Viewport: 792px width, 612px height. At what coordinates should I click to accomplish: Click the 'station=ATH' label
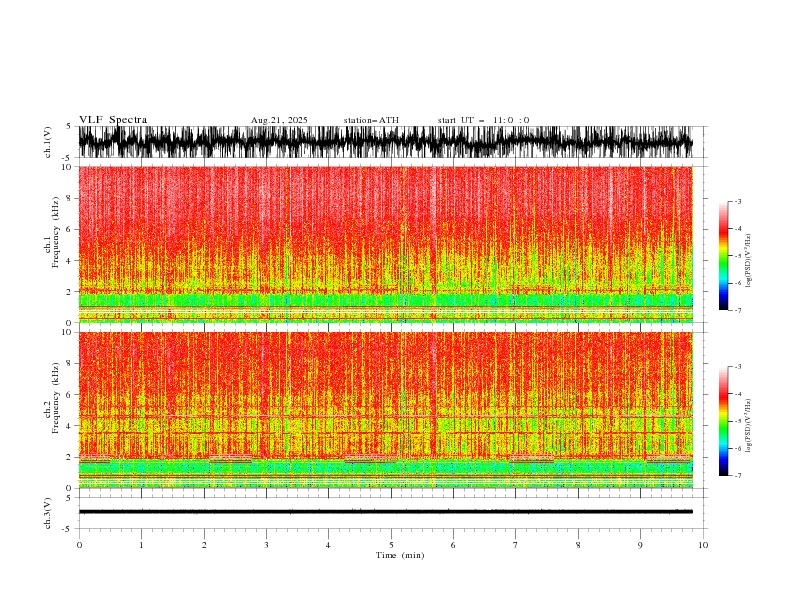click(371, 120)
